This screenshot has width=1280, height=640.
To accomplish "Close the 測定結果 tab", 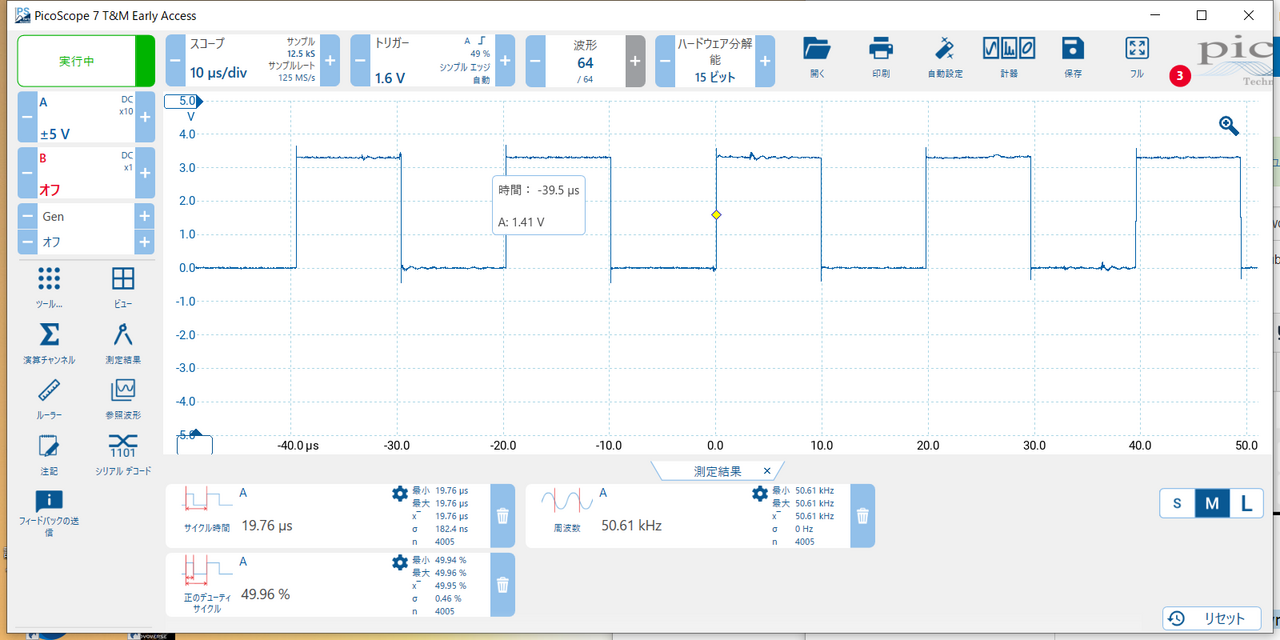I will (767, 471).
